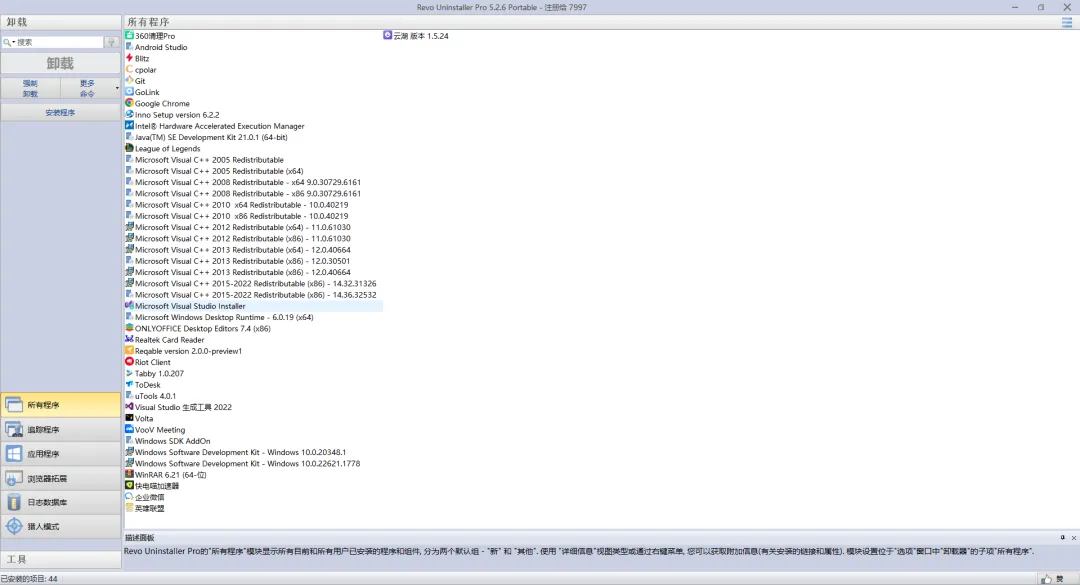Select Microsoft Visual C++ 2005 Redistributable (x64)
The height and width of the screenshot is (585, 1080).
tap(219, 171)
